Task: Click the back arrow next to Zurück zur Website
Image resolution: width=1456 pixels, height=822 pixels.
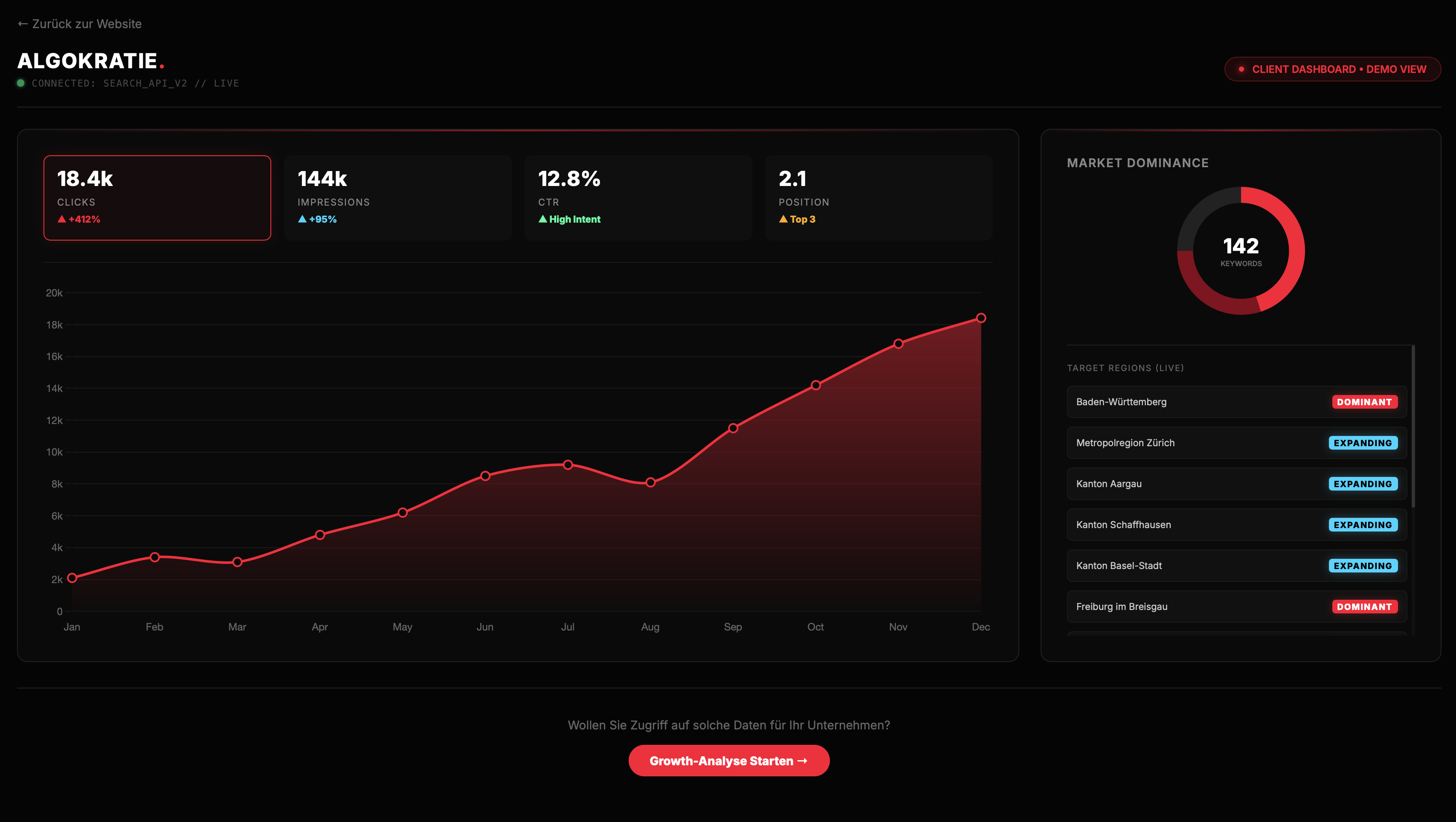Action: click(x=23, y=24)
